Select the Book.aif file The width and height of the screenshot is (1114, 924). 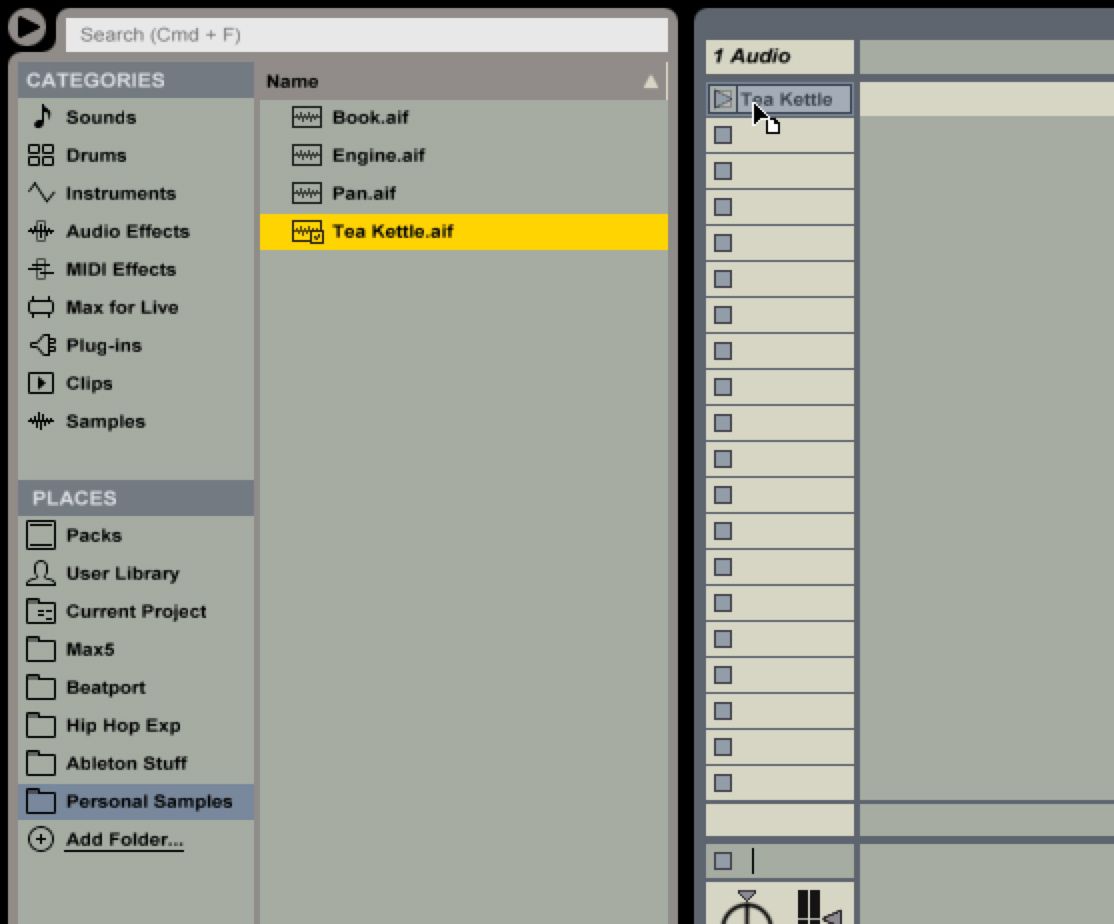pos(464,117)
